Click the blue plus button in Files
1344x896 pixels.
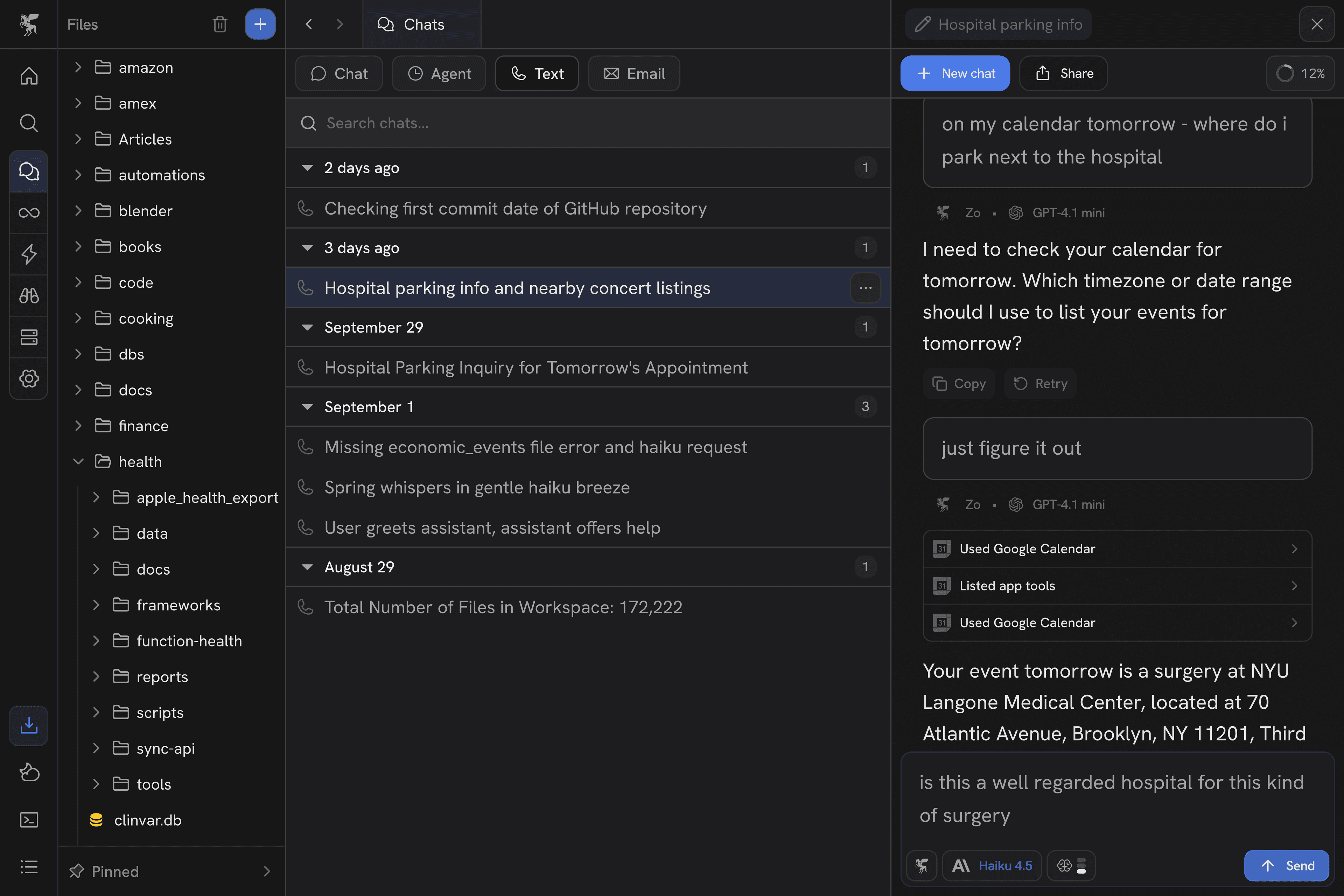click(260, 24)
